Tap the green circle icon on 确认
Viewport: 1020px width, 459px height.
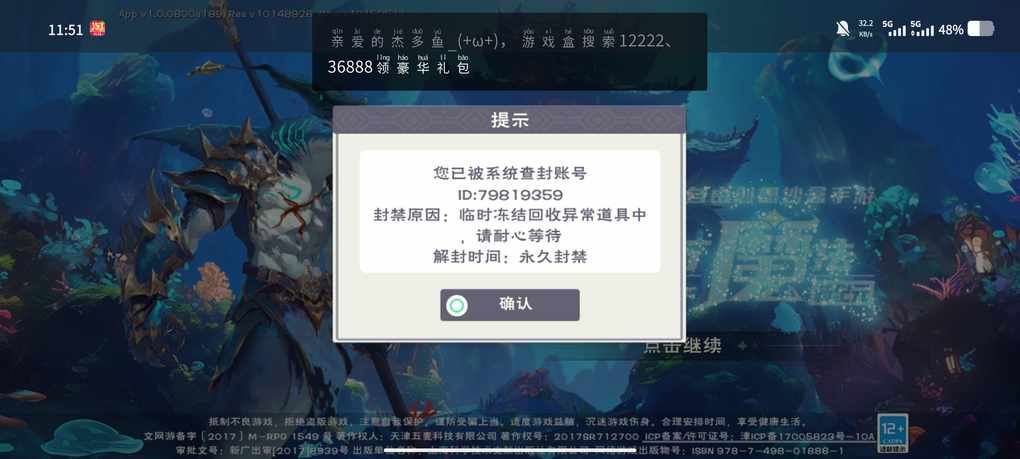point(457,306)
